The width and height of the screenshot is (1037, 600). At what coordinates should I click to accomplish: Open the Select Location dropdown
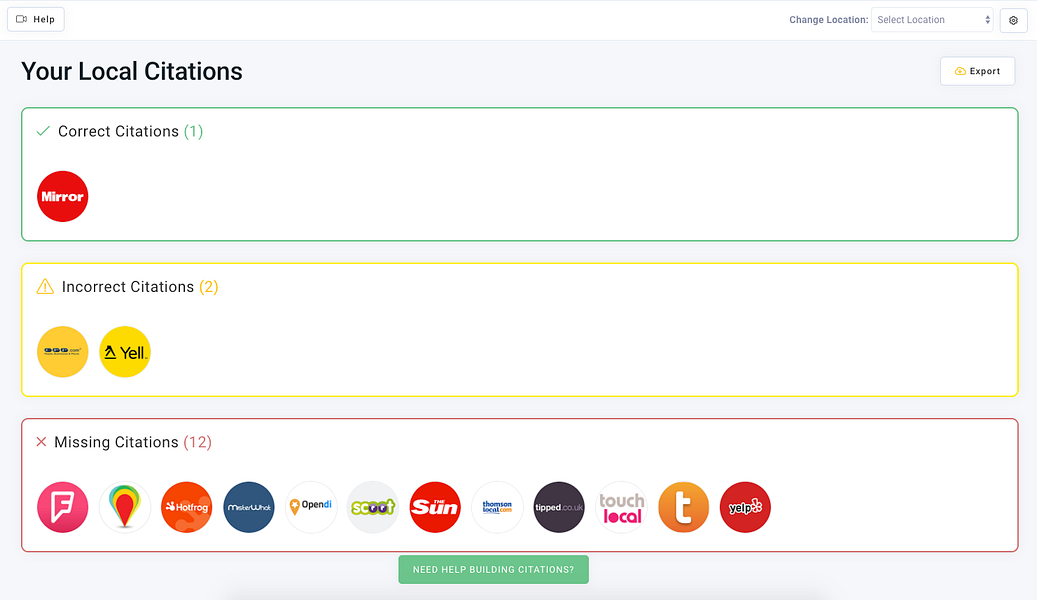pos(933,20)
